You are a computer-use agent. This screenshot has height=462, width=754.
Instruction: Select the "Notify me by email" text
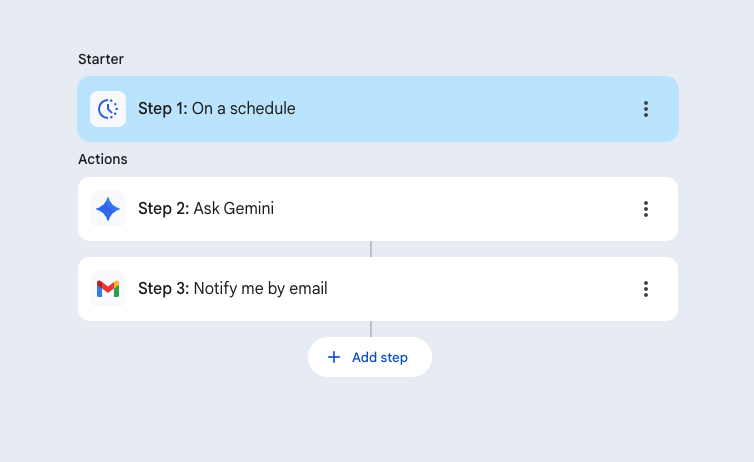pyautogui.click(x=260, y=289)
